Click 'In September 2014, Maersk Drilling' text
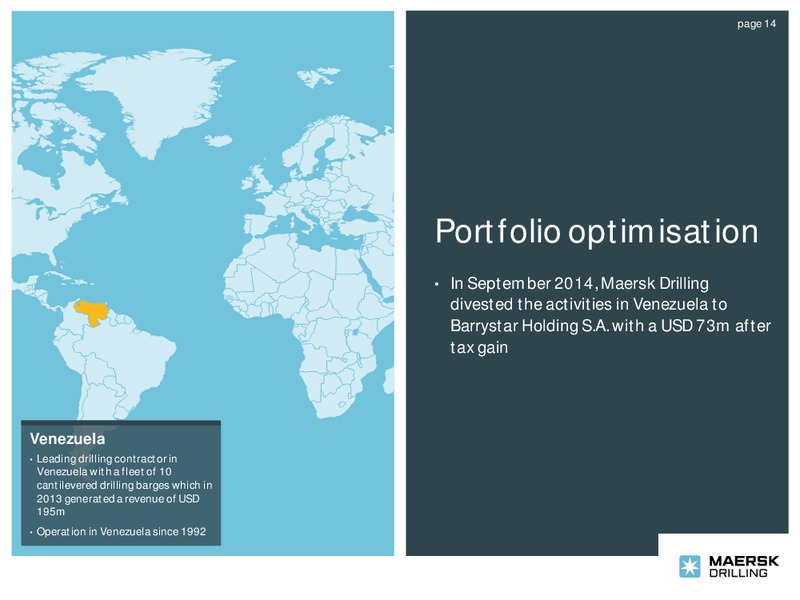Image resolution: width=800 pixels, height=600 pixels. pos(580,283)
